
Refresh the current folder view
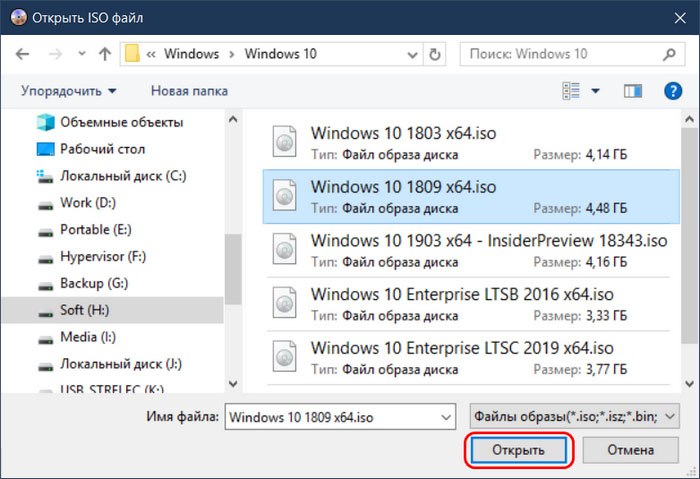pyautogui.click(x=434, y=54)
